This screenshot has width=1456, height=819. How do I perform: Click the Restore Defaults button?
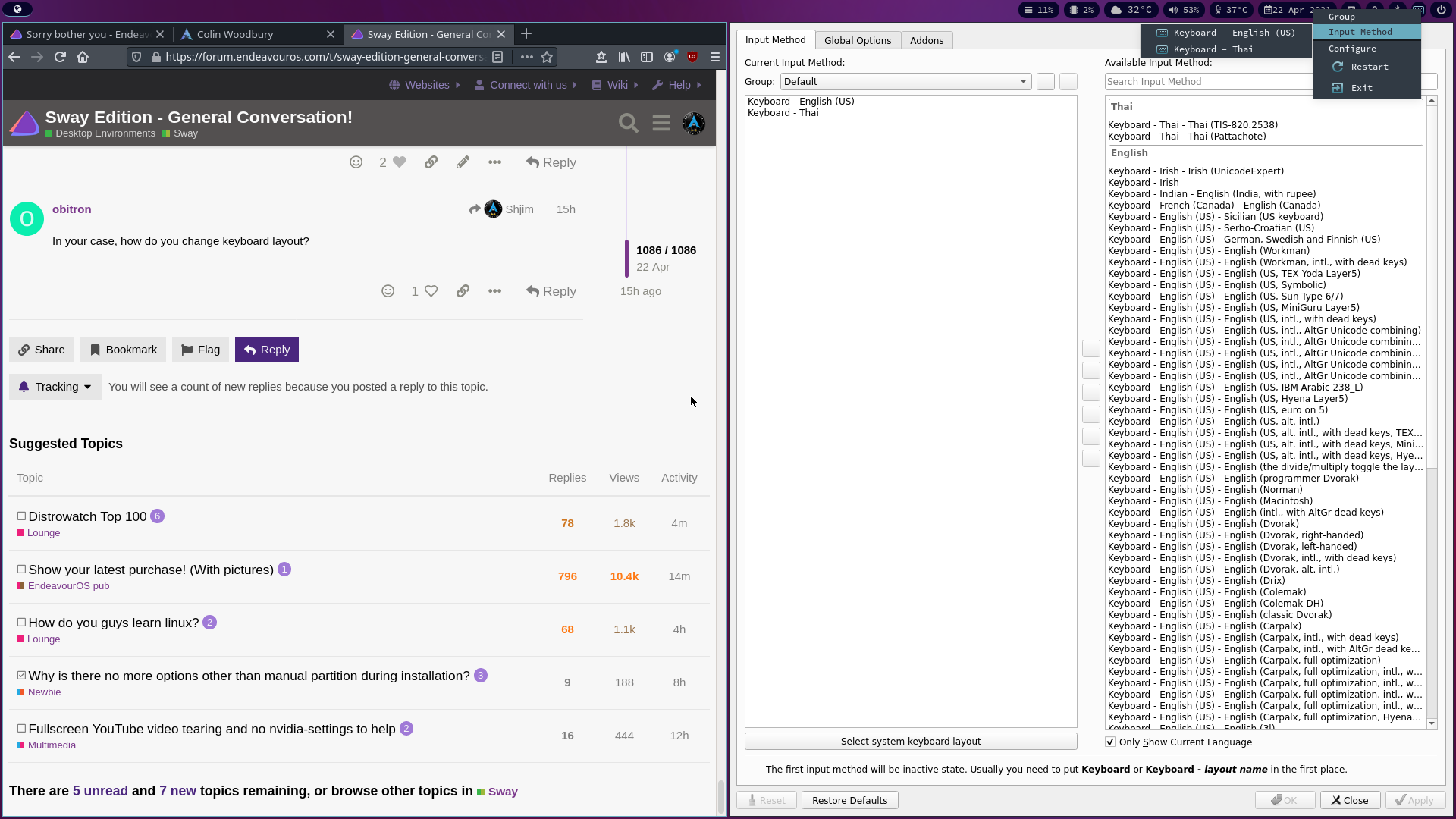(849, 801)
